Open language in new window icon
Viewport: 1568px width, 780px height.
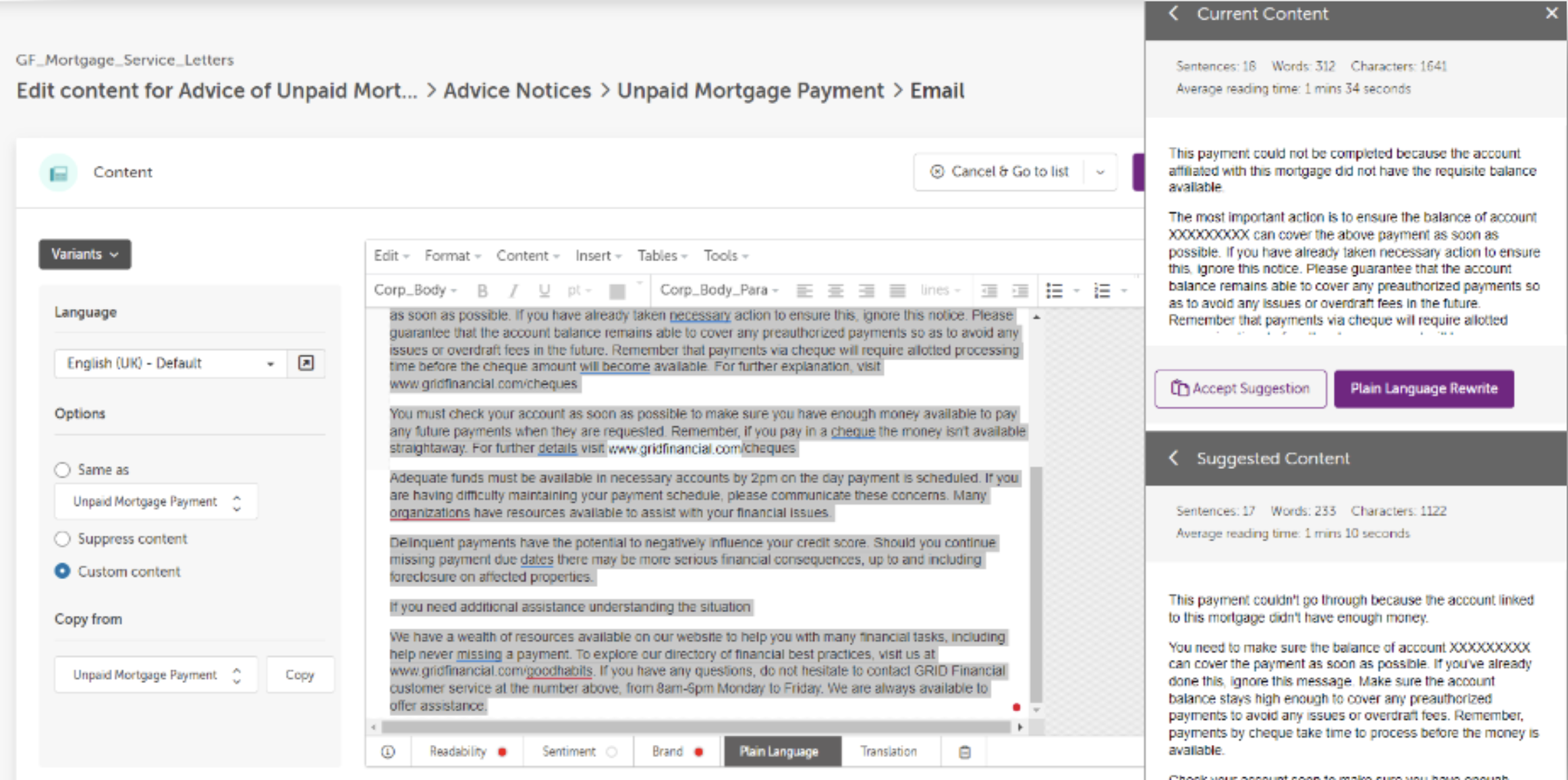[306, 363]
